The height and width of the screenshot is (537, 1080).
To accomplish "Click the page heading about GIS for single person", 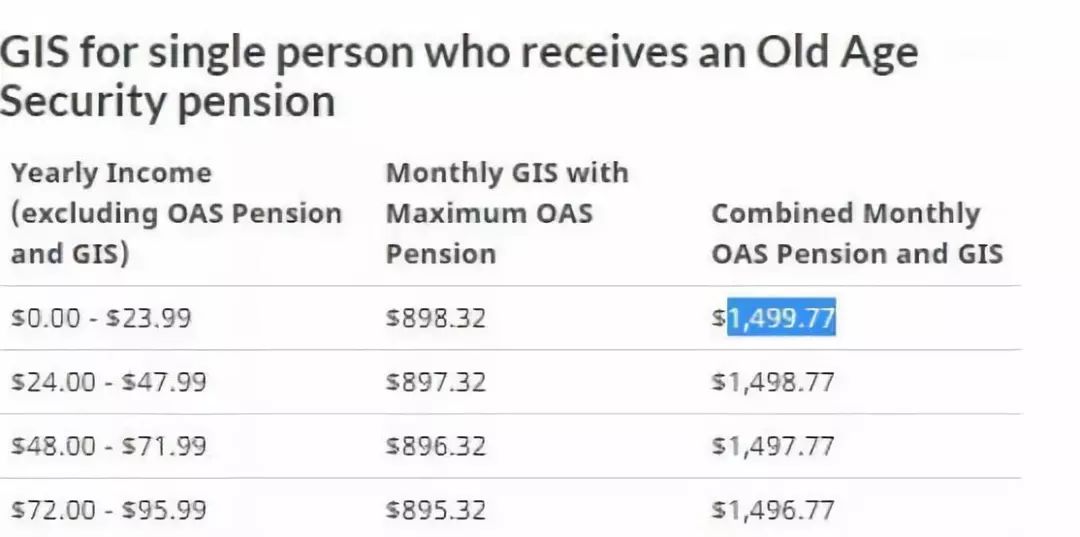I will 459,77.
